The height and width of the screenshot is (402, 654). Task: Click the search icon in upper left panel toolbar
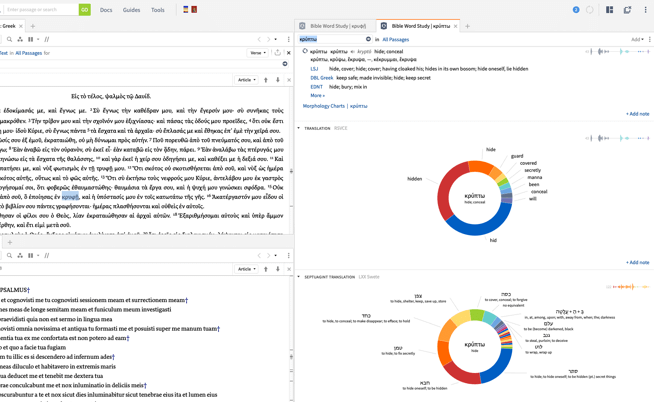coord(9,39)
